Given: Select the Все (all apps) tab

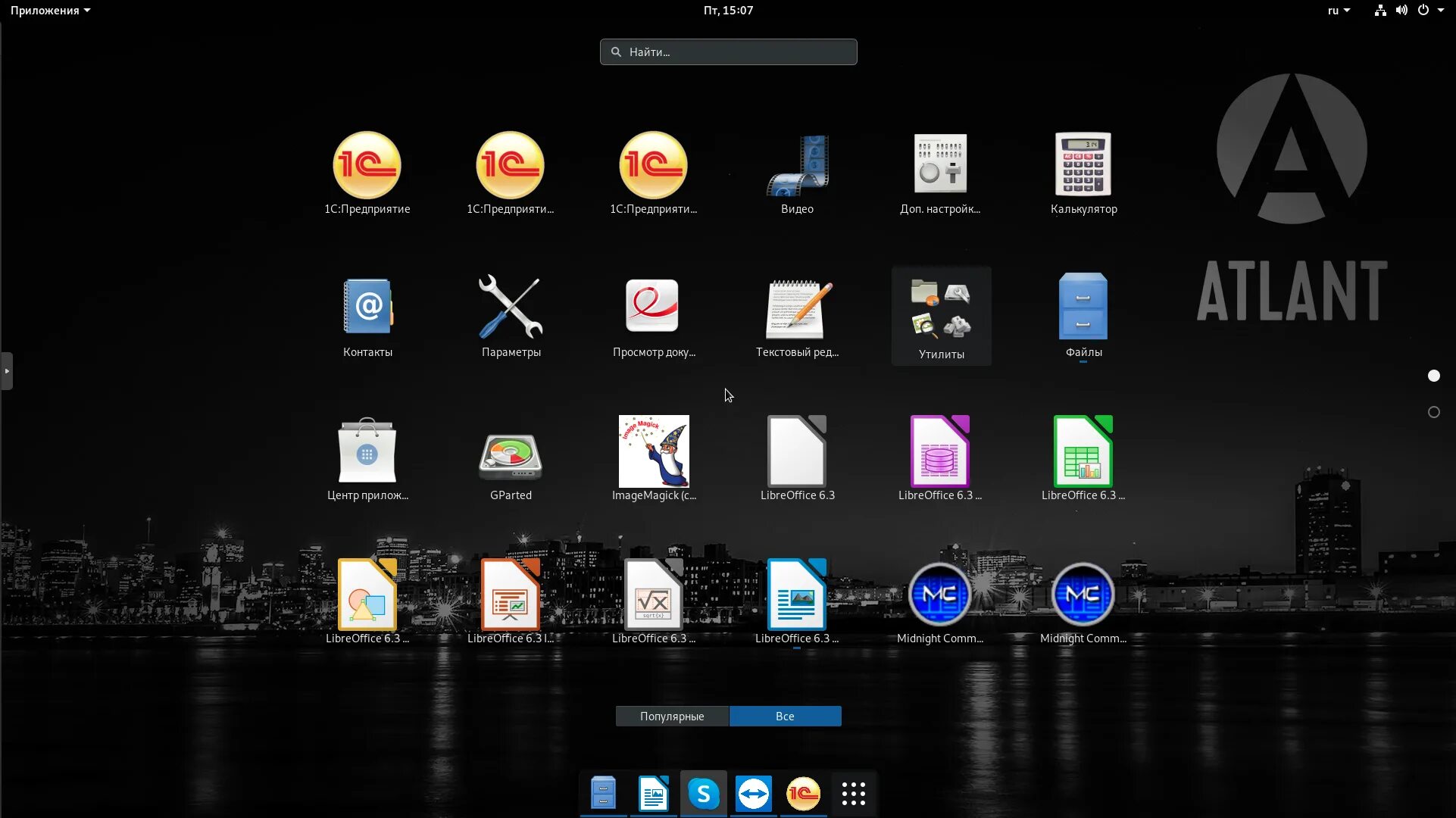Looking at the screenshot, I should pos(785,717).
